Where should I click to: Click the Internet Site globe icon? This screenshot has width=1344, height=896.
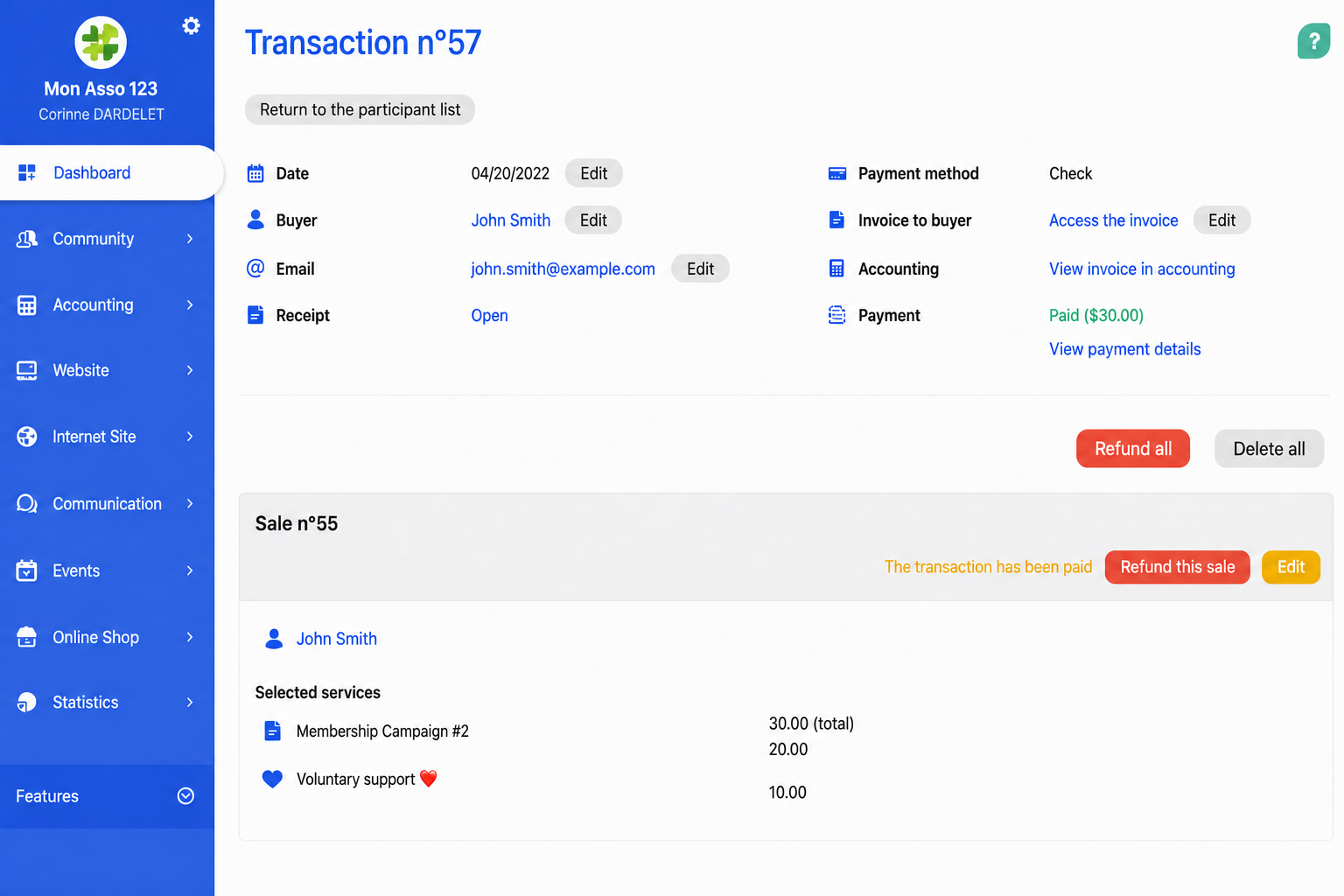tap(27, 437)
